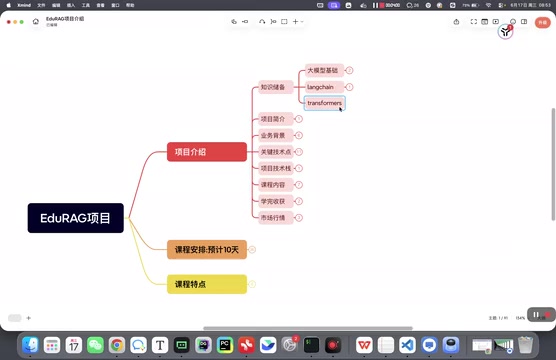Open the 工具 menu
Screen dimensions: 556x360
click(x=86, y=5)
